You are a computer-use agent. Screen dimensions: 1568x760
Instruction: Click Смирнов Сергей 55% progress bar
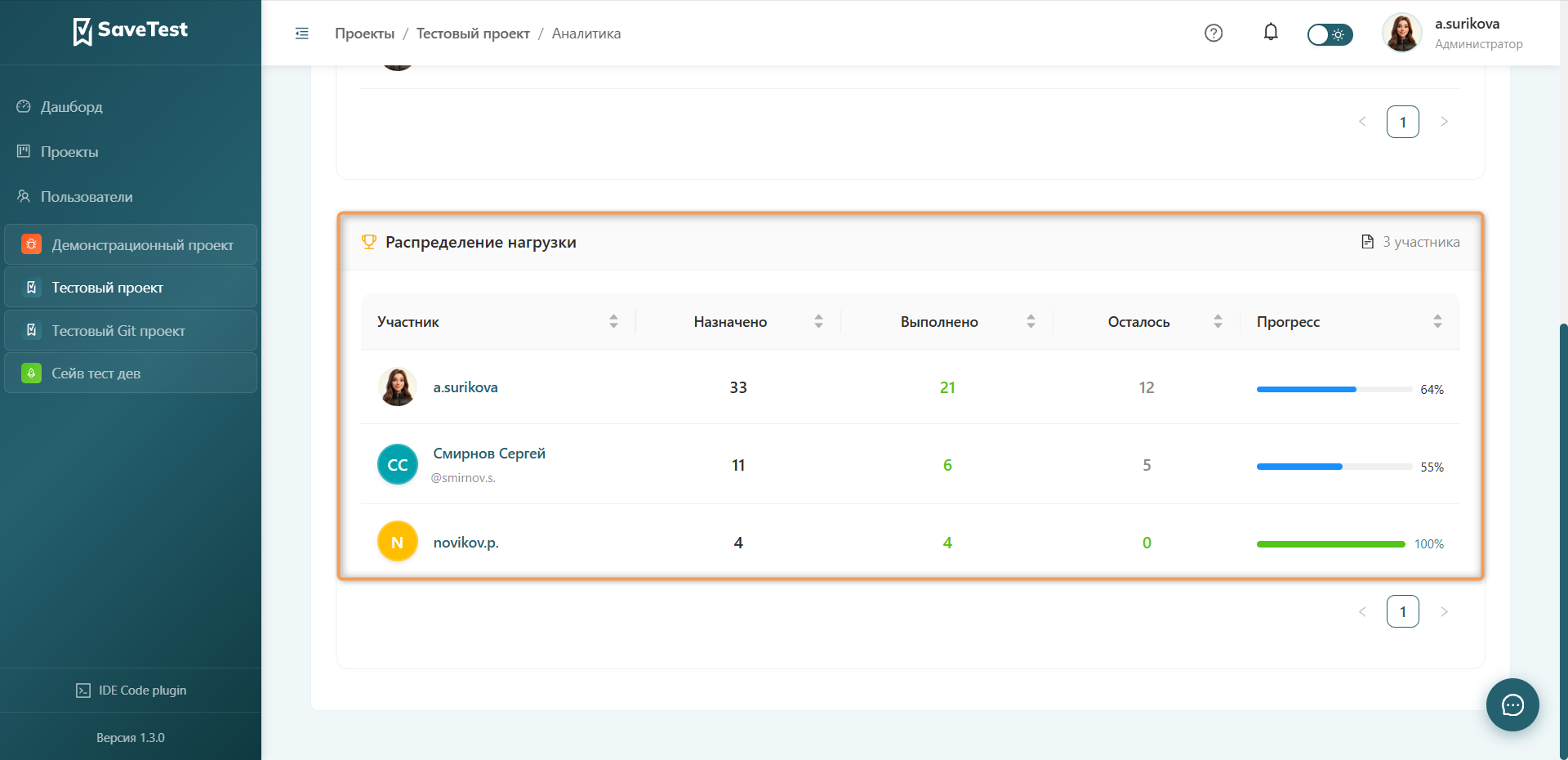coord(1334,467)
